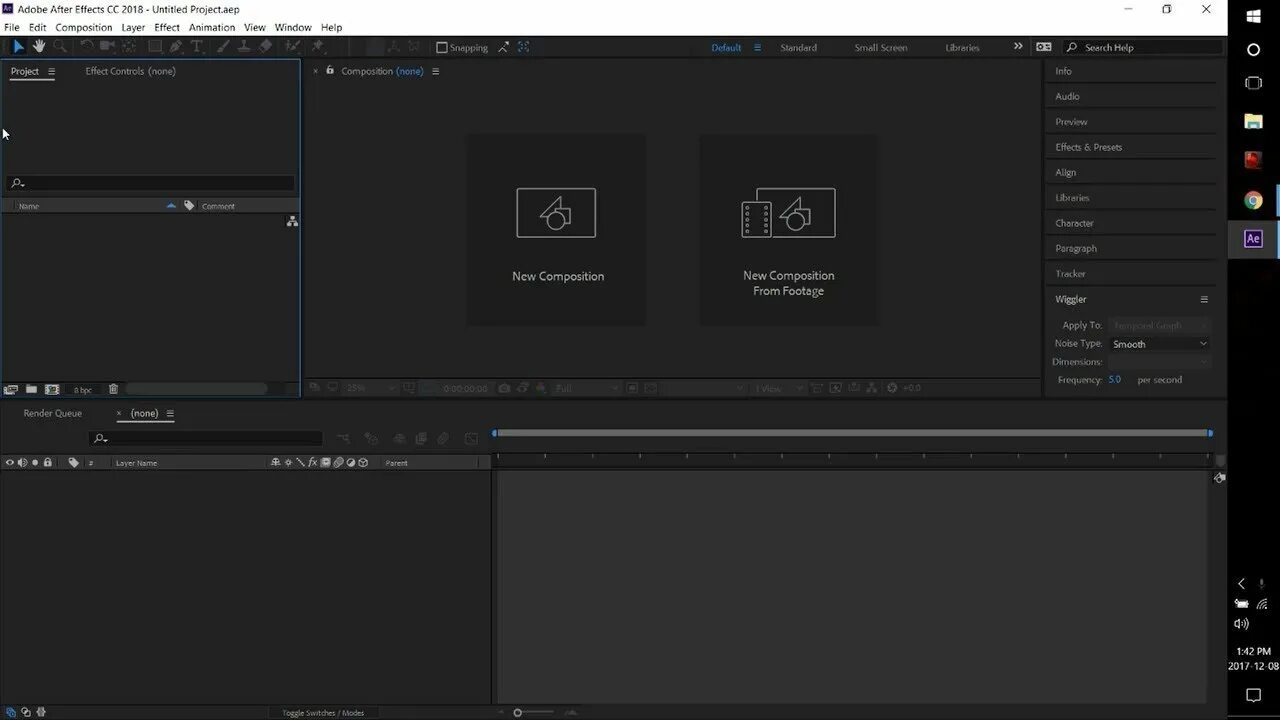This screenshot has width=1280, height=720.
Task: Click the solo column header in timeline
Action: click(x=35, y=463)
